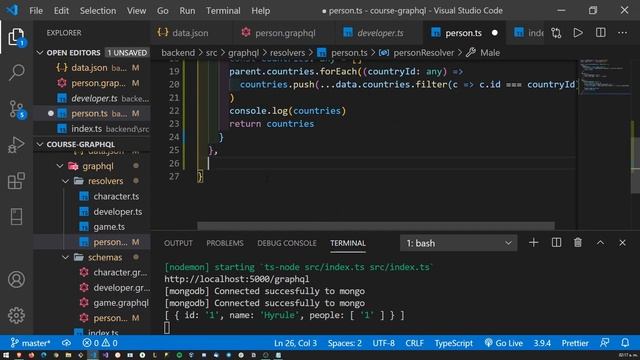The height and width of the screenshot is (360, 640).
Task: Click the Run play icon in editor toolbar
Action: (578, 33)
